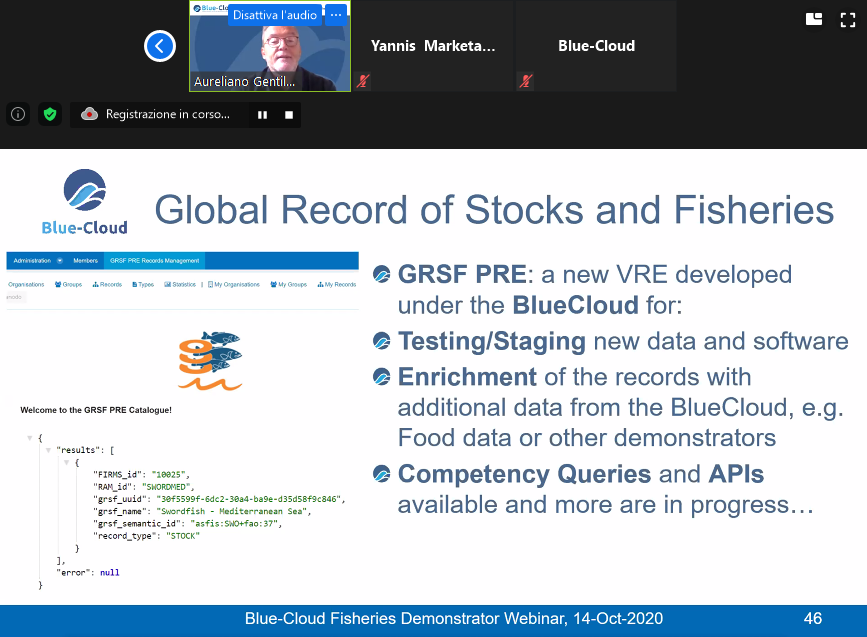This screenshot has height=637, width=867.
Task: Click Disattiva l'audio button
Action: (x=275, y=15)
